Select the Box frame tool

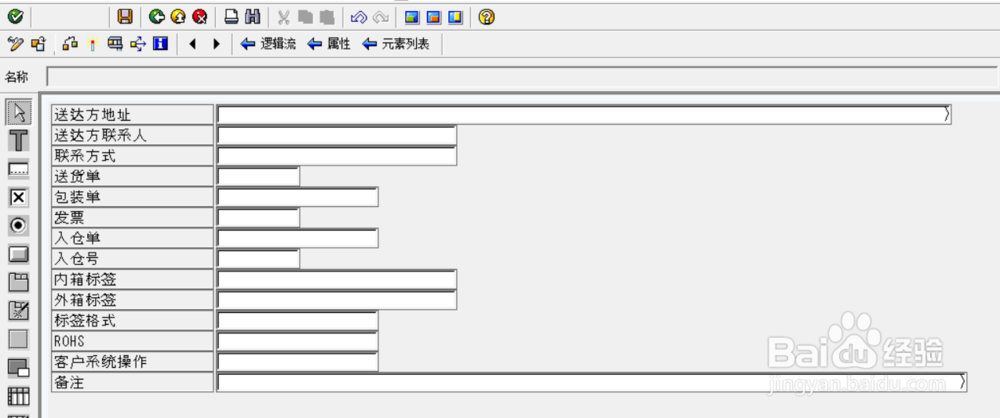(x=18, y=339)
